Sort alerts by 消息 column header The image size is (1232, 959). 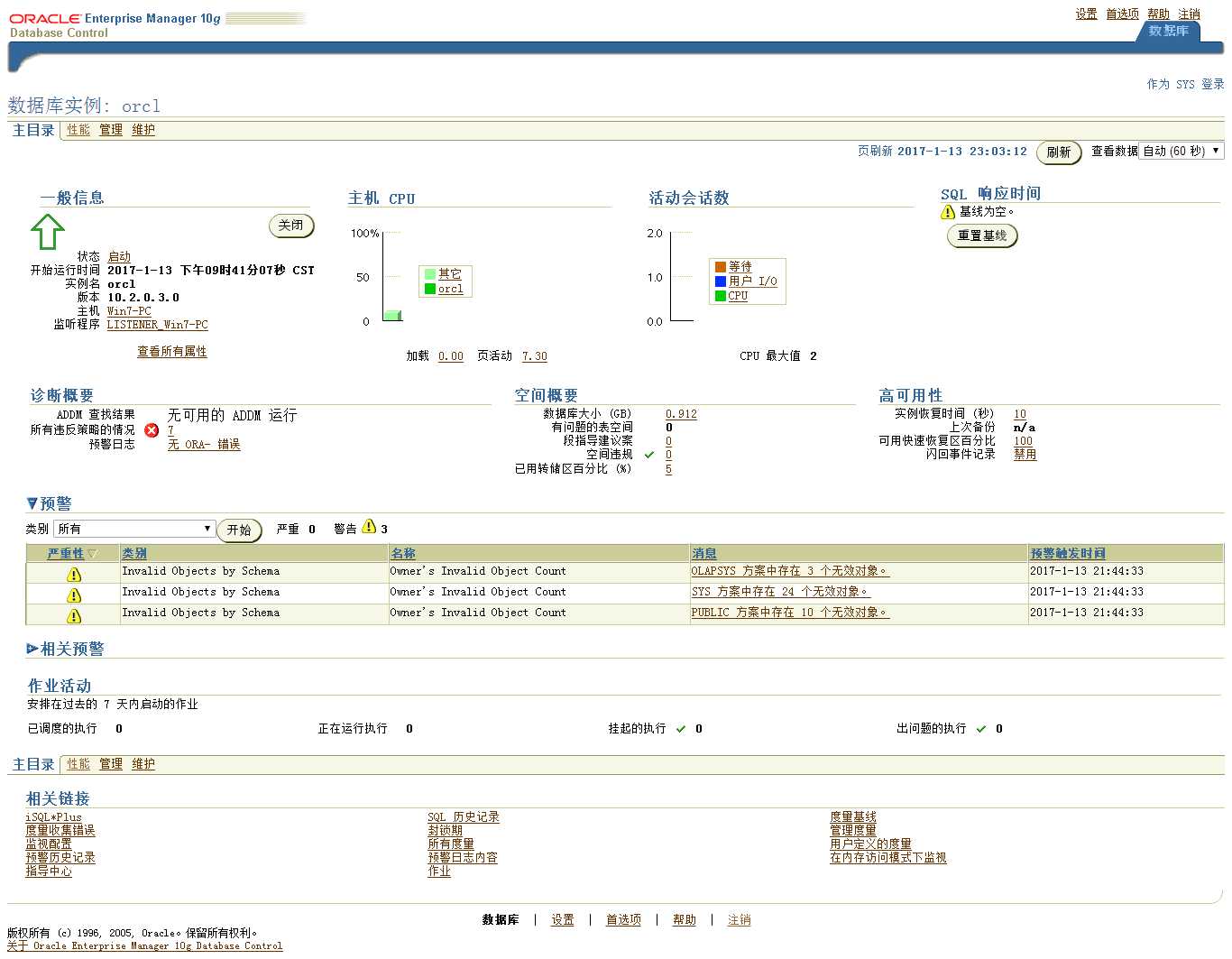[704, 553]
